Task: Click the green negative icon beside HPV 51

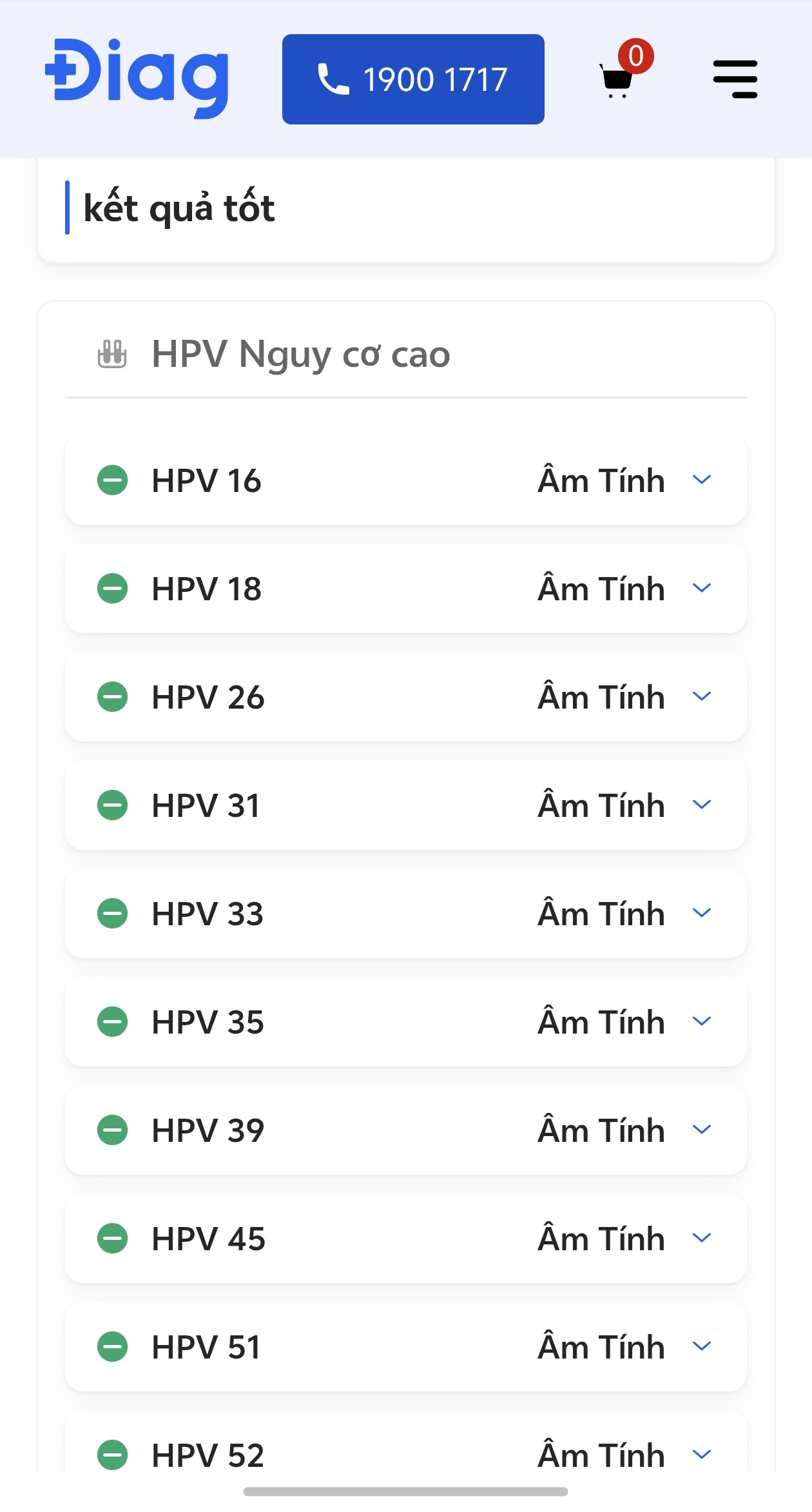Action: tap(113, 1347)
